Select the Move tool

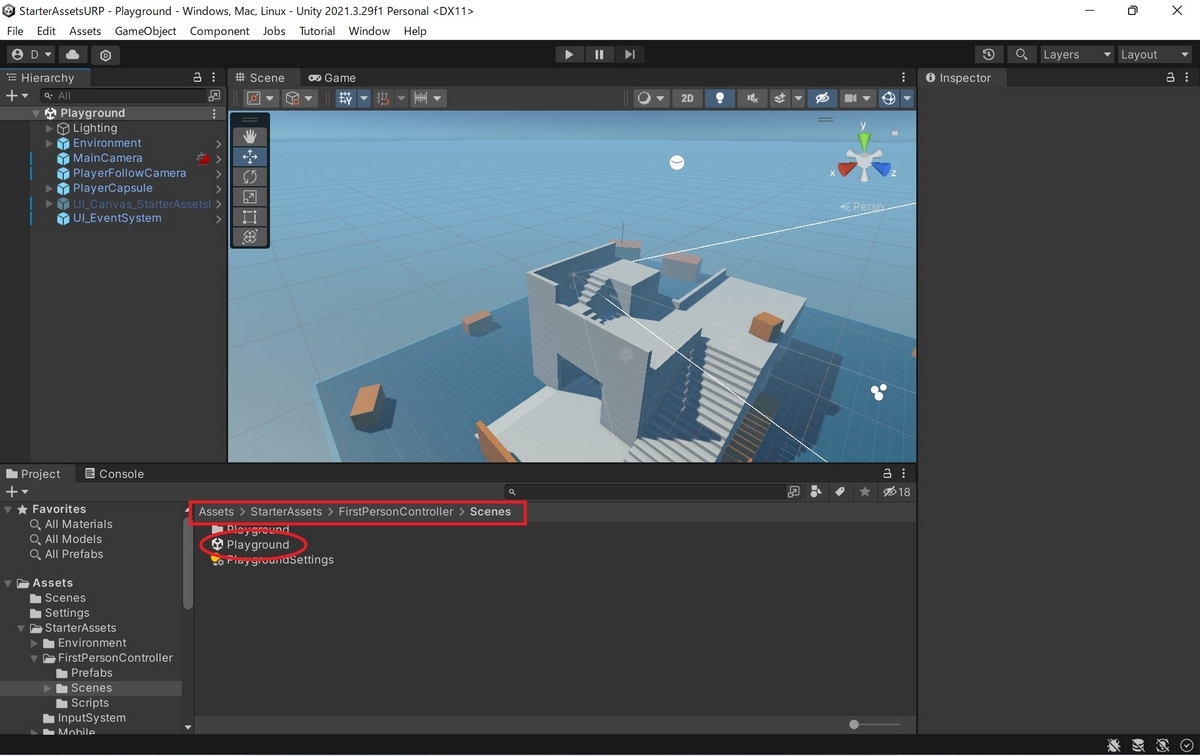[249, 156]
